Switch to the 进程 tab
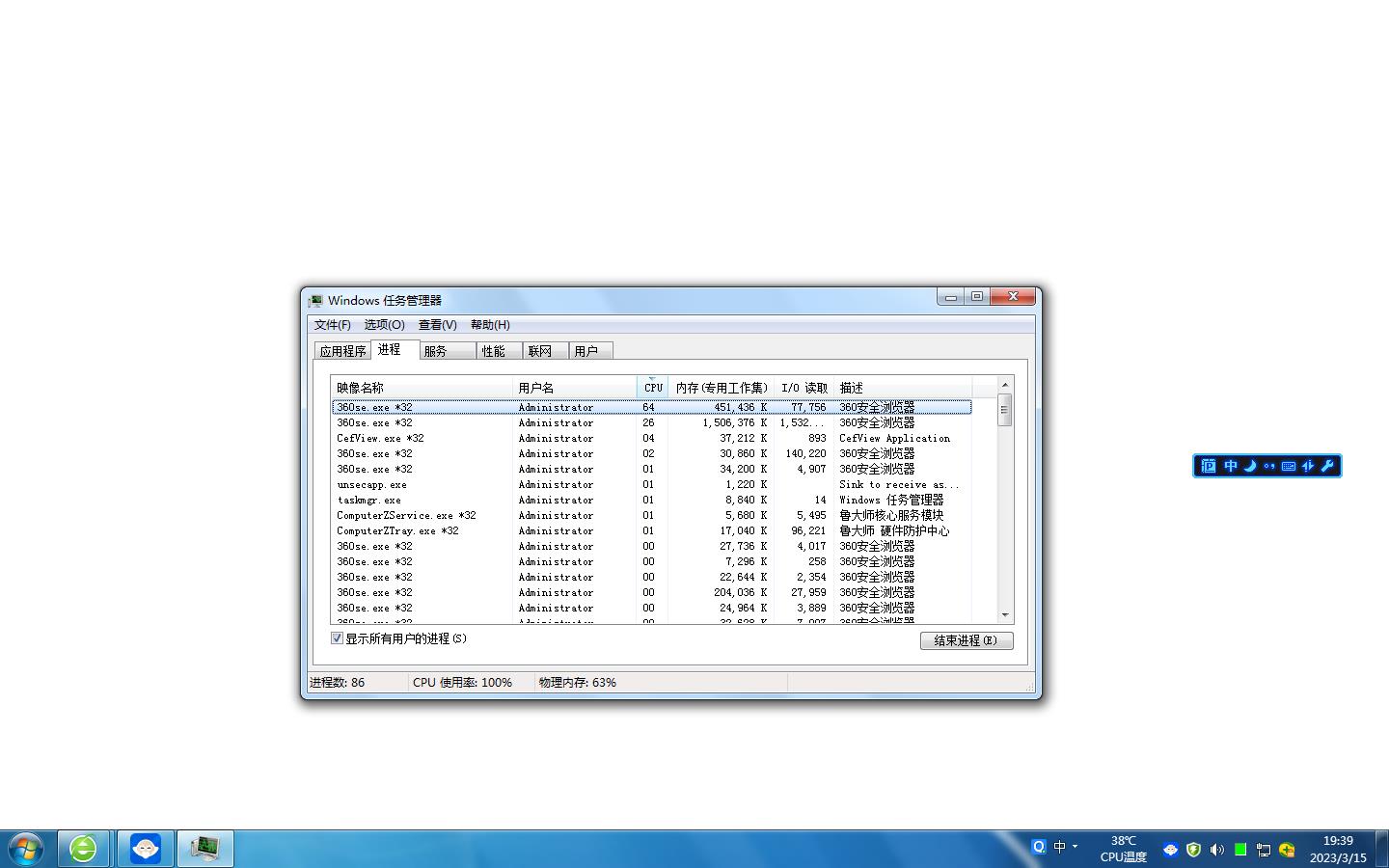1389x868 pixels. [395, 349]
